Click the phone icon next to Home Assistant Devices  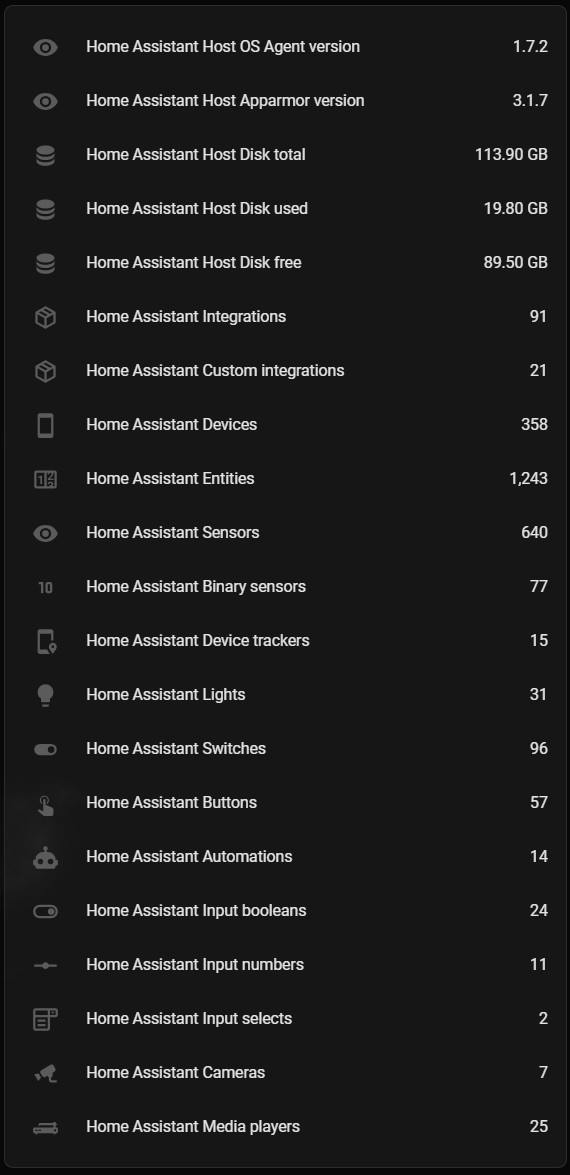click(x=45, y=424)
